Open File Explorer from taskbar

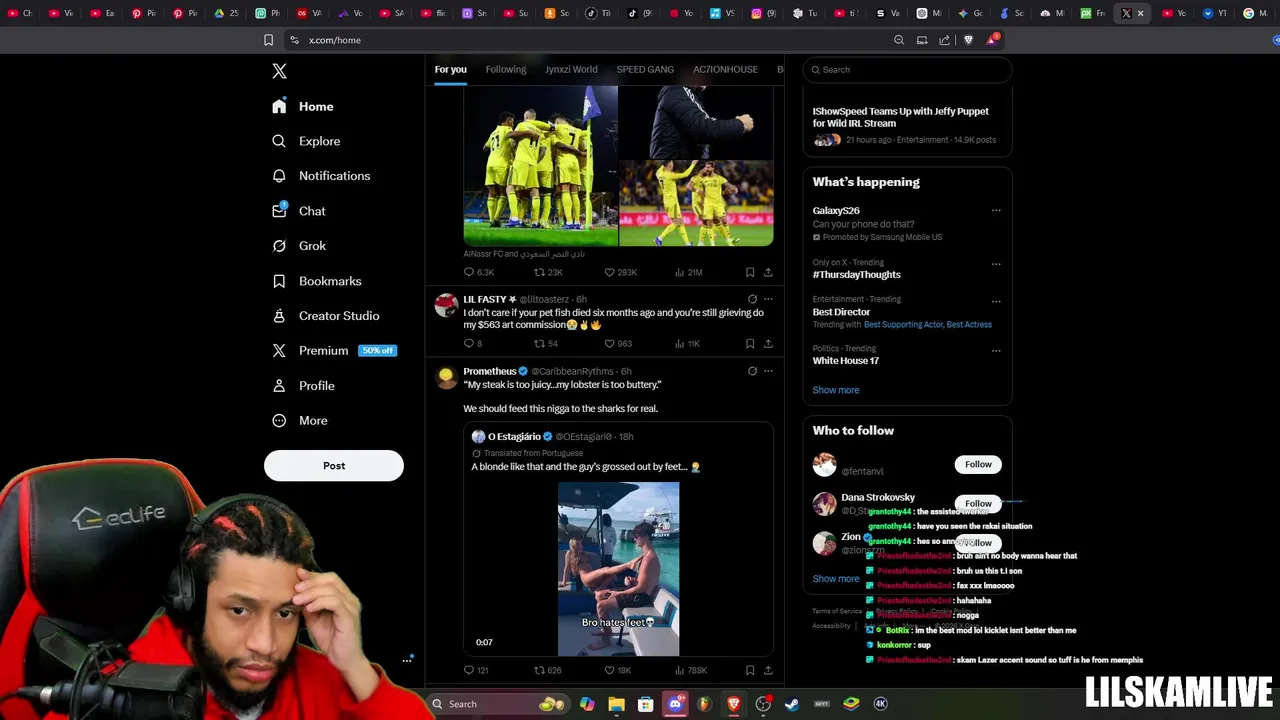(x=616, y=704)
